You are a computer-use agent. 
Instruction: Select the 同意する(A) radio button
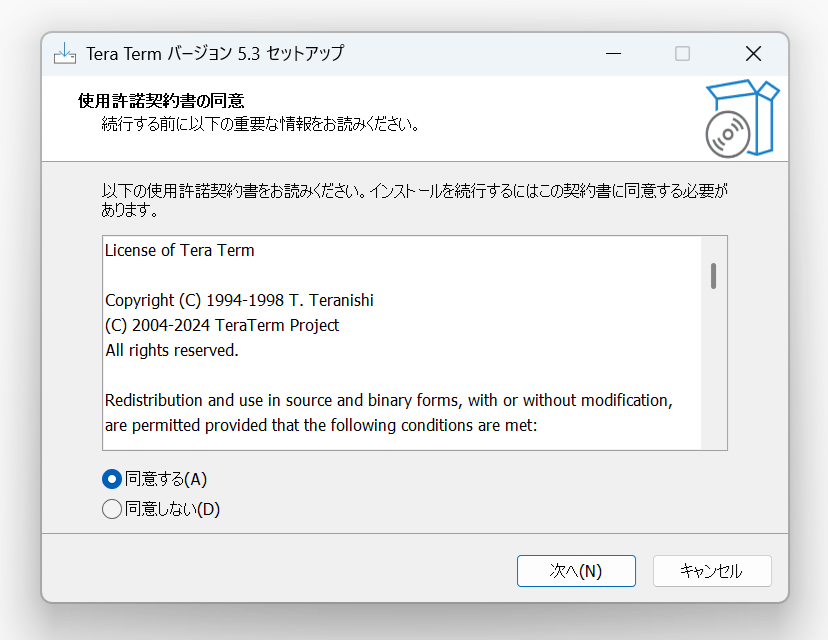tap(112, 479)
